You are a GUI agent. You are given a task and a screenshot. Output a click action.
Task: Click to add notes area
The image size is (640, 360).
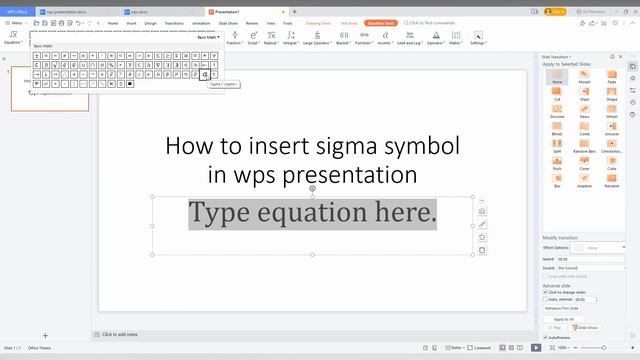pyautogui.click(x=120, y=334)
